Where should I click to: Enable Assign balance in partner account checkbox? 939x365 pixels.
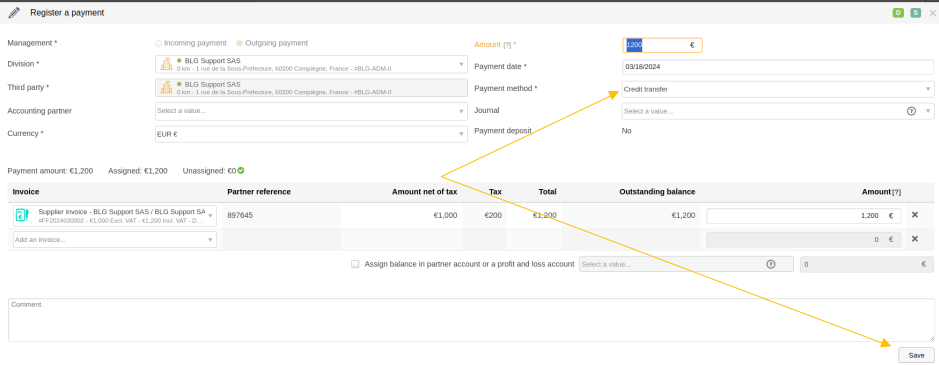tap(355, 264)
